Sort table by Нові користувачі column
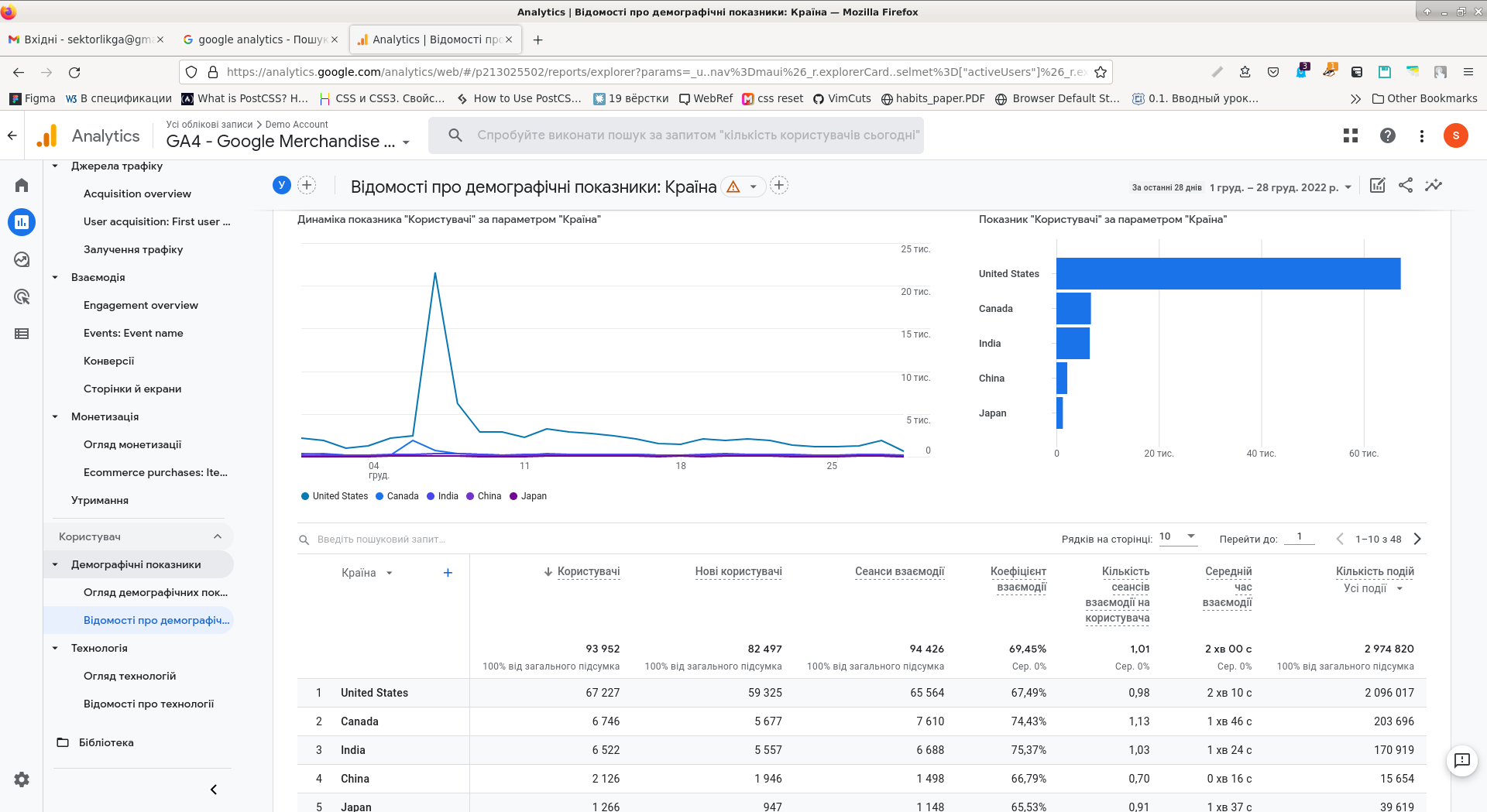 point(738,571)
